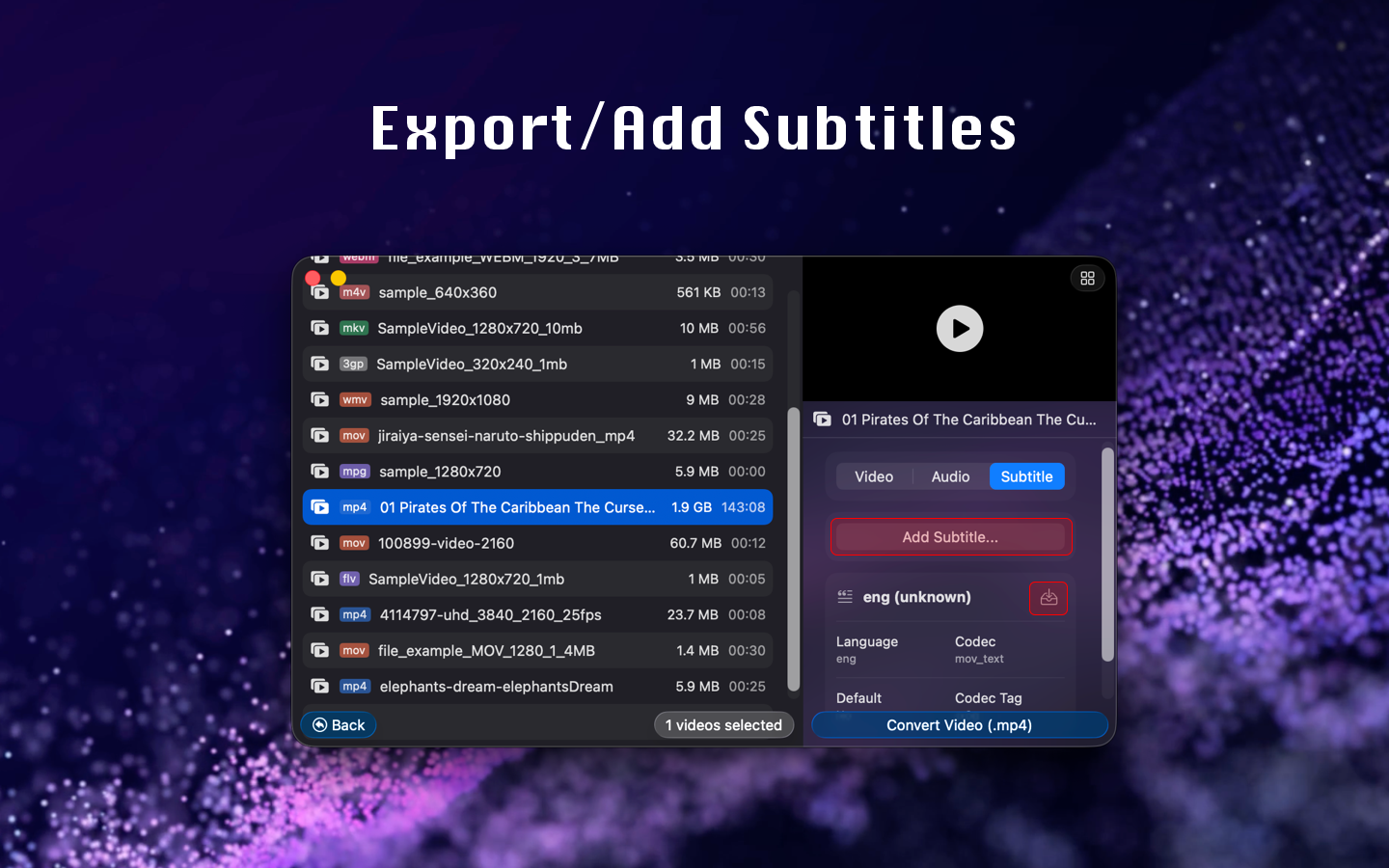This screenshot has width=1389, height=868.
Task: Switch to the Video tab
Action: (874, 476)
